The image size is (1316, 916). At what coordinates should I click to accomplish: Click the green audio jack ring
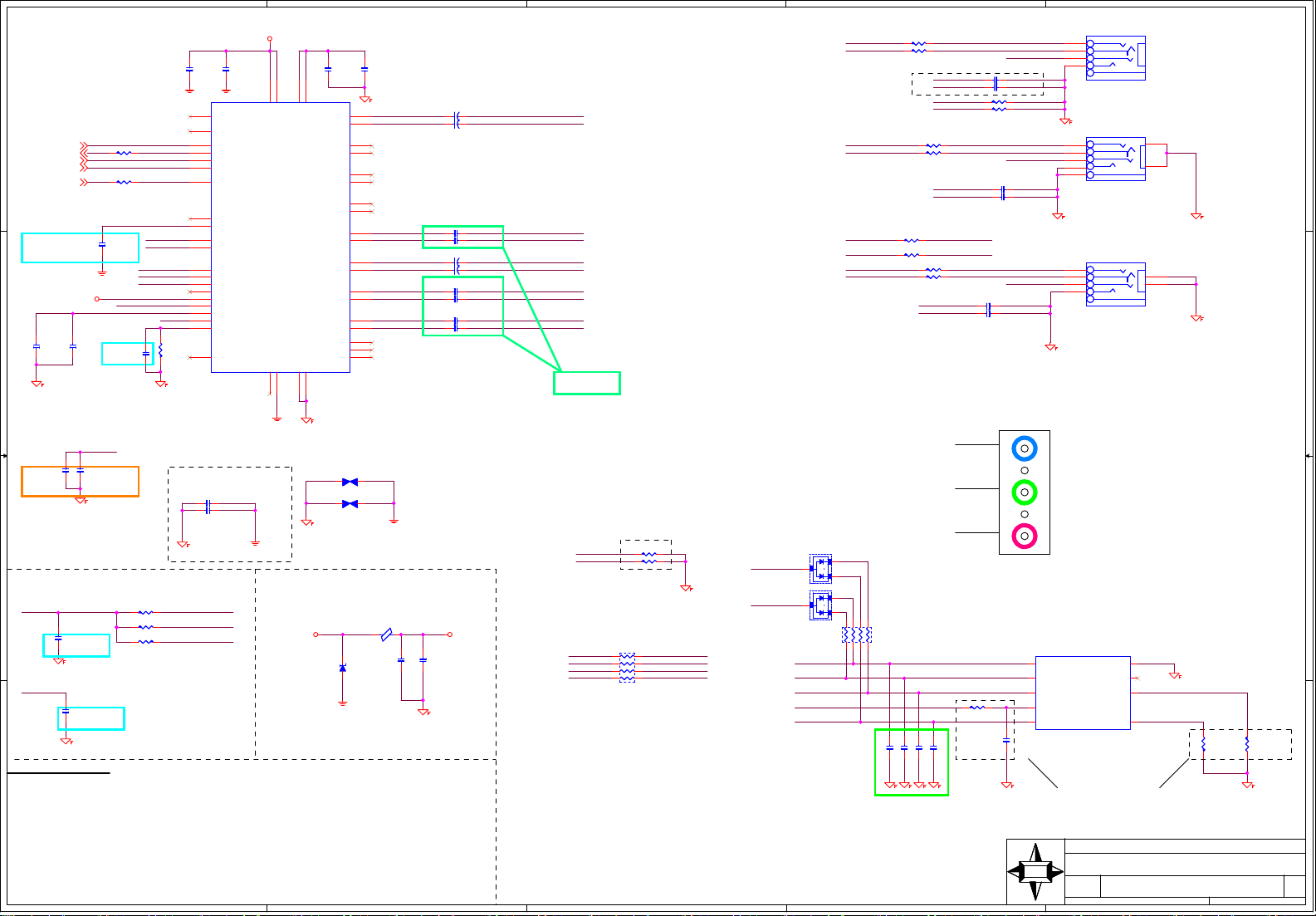pos(1025,492)
